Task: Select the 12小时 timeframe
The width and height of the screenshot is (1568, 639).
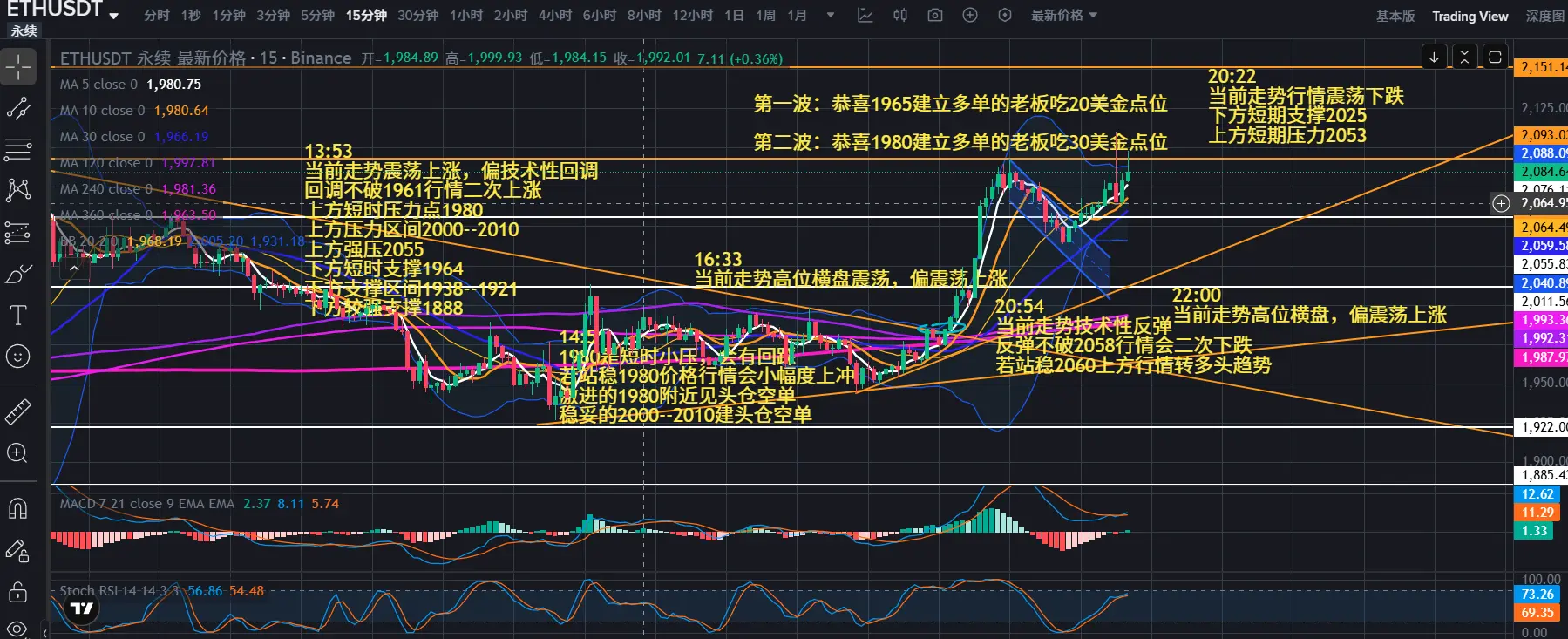Action: [692, 16]
